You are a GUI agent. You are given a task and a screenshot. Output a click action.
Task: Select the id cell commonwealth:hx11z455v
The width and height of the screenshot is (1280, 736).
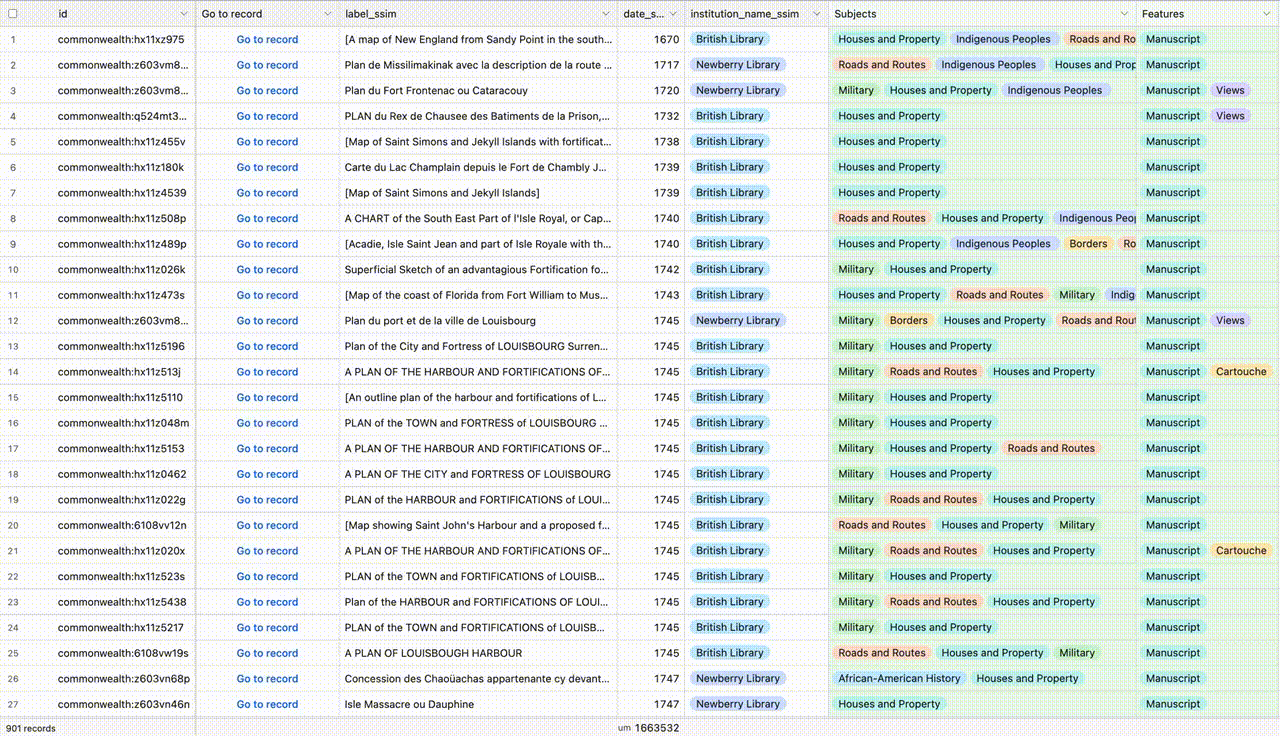[121, 142]
